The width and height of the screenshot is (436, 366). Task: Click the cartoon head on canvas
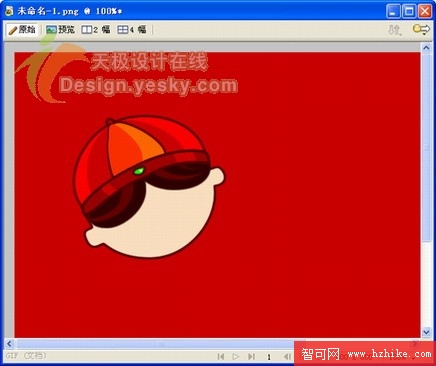pyautogui.click(x=149, y=187)
